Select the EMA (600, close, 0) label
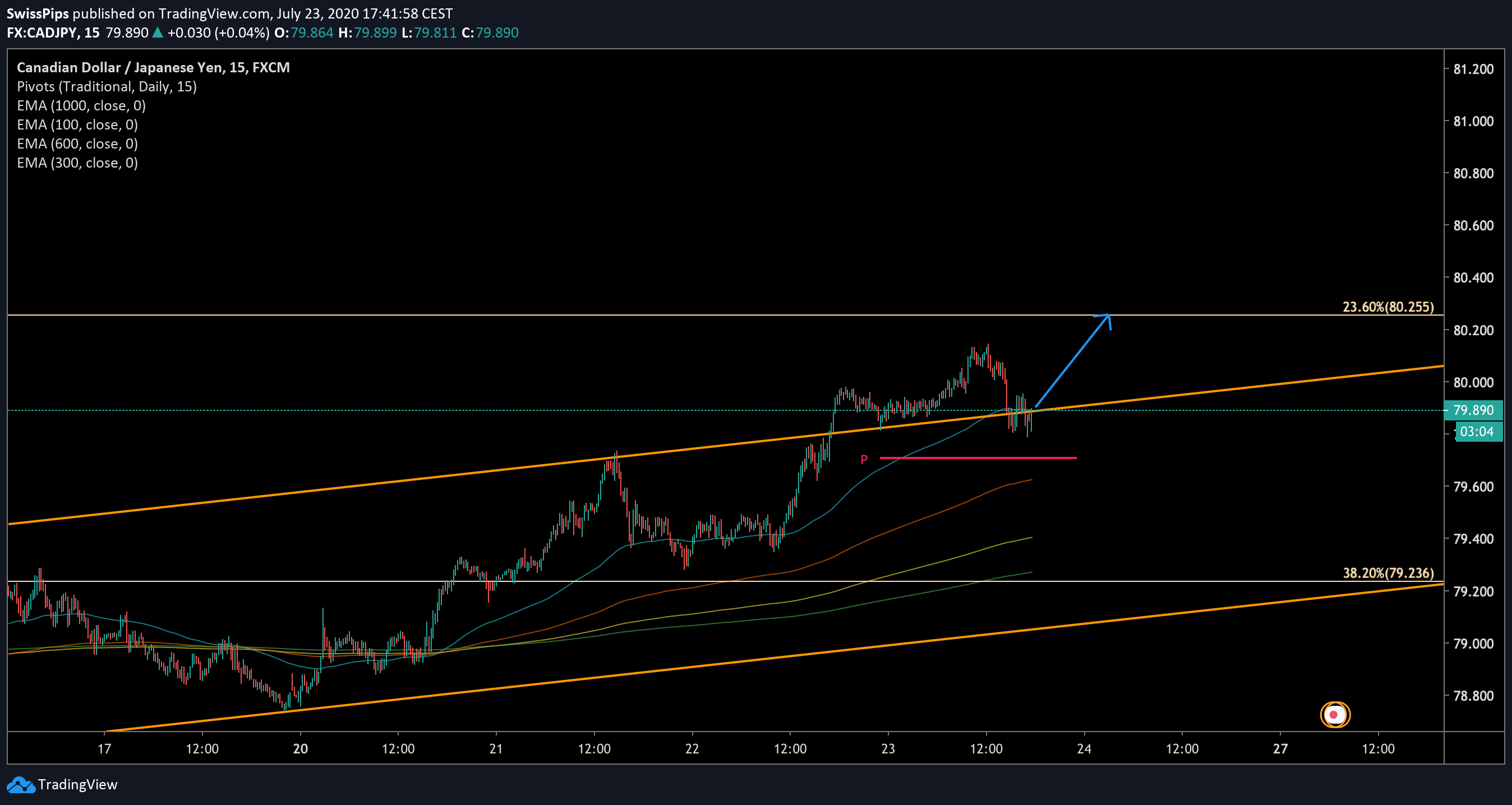The image size is (1512, 805). click(x=77, y=144)
